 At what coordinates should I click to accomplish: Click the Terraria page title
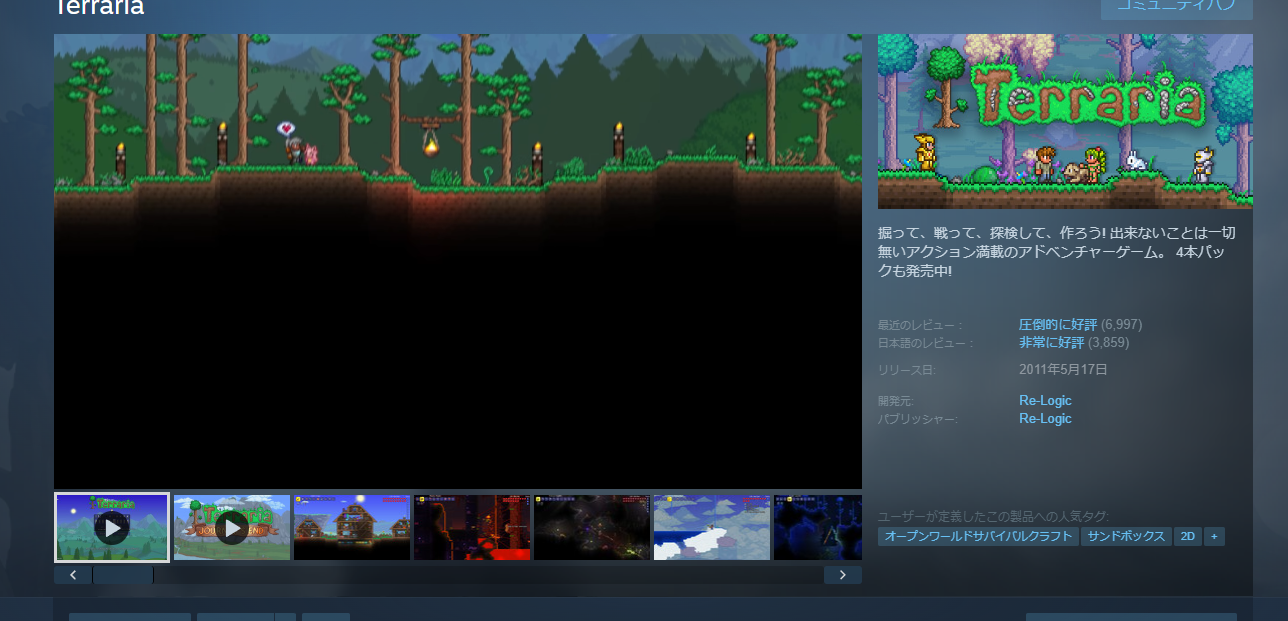(99, 7)
